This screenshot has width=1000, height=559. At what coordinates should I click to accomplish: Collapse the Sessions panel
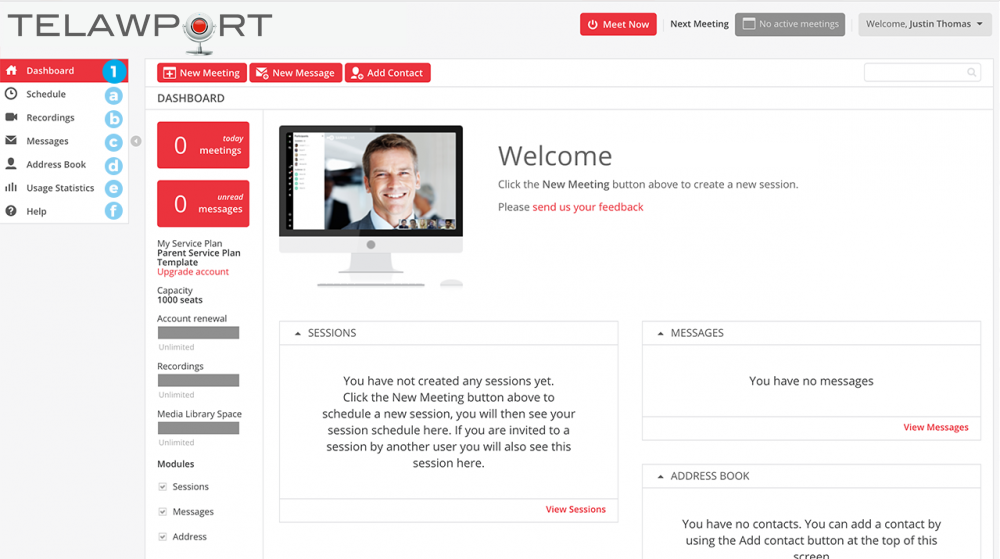click(x=297, y=333)
